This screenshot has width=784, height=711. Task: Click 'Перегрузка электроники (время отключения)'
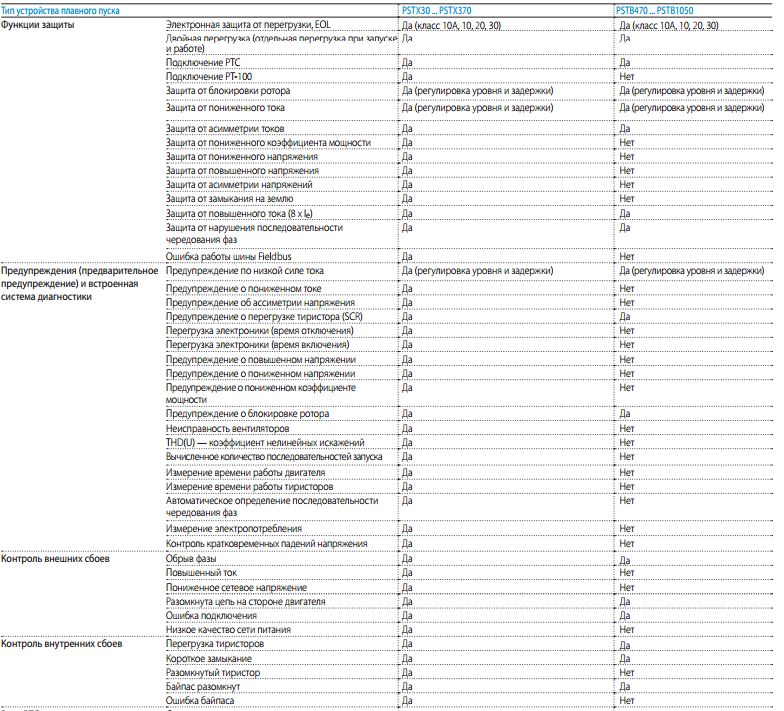[260, 330]
